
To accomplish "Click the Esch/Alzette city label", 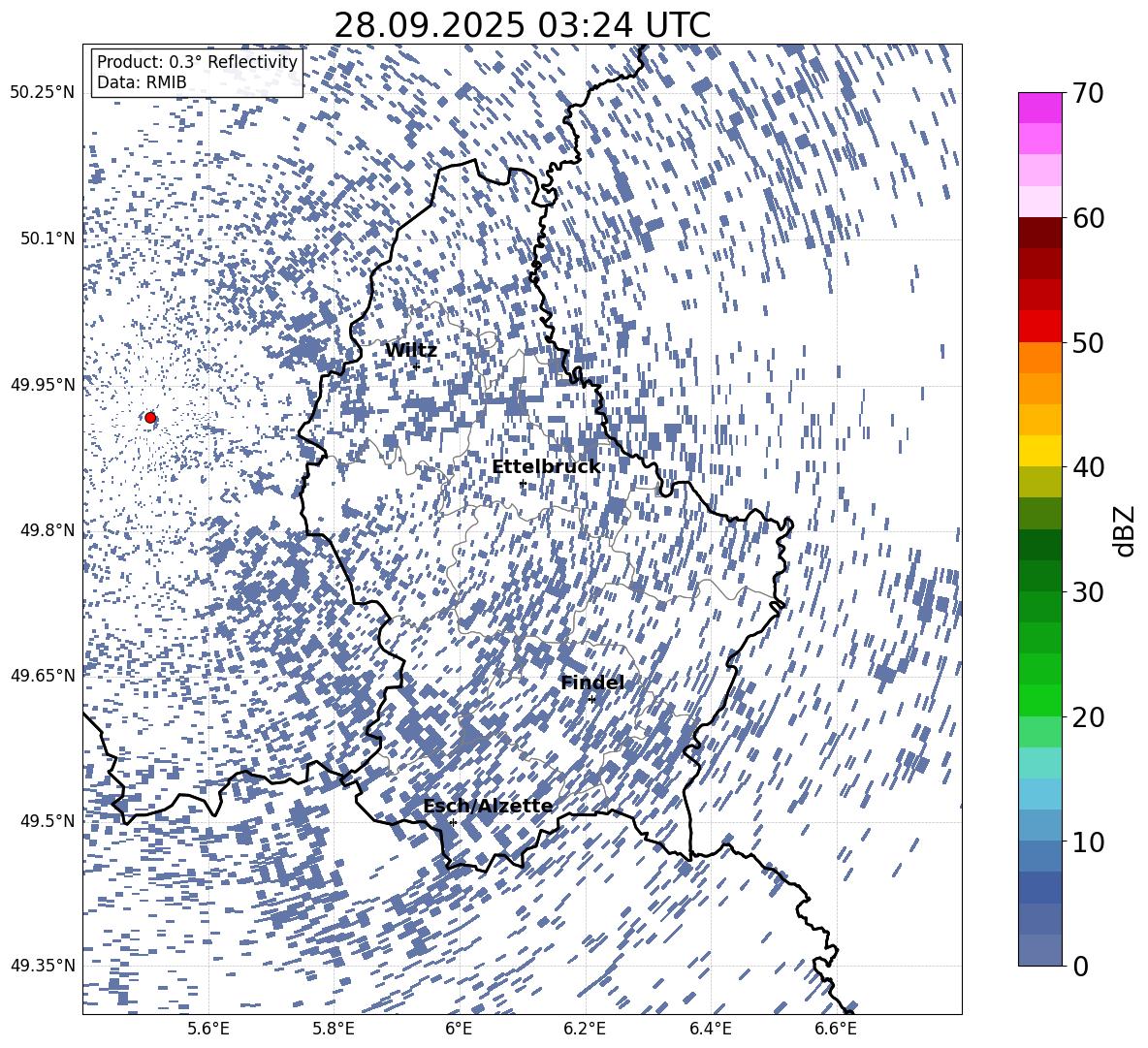I will (x=488, y=807).
